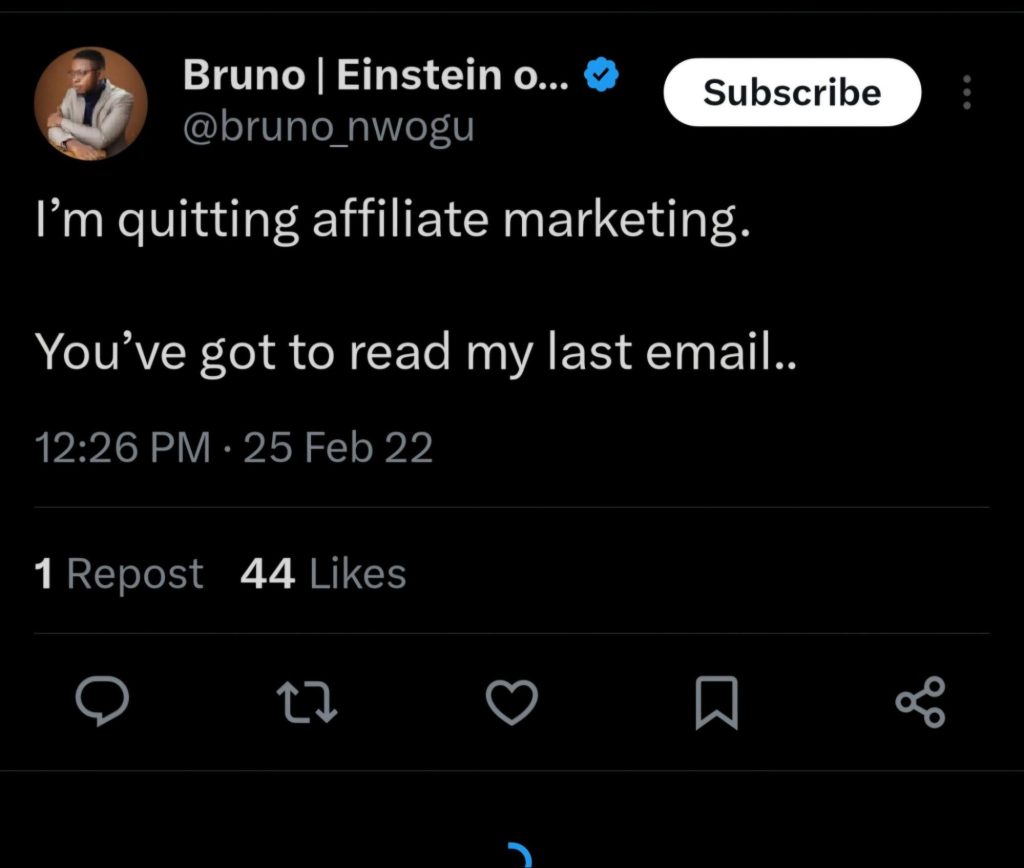Click 'I'm quitting' at the tweet start

[166, 222]
